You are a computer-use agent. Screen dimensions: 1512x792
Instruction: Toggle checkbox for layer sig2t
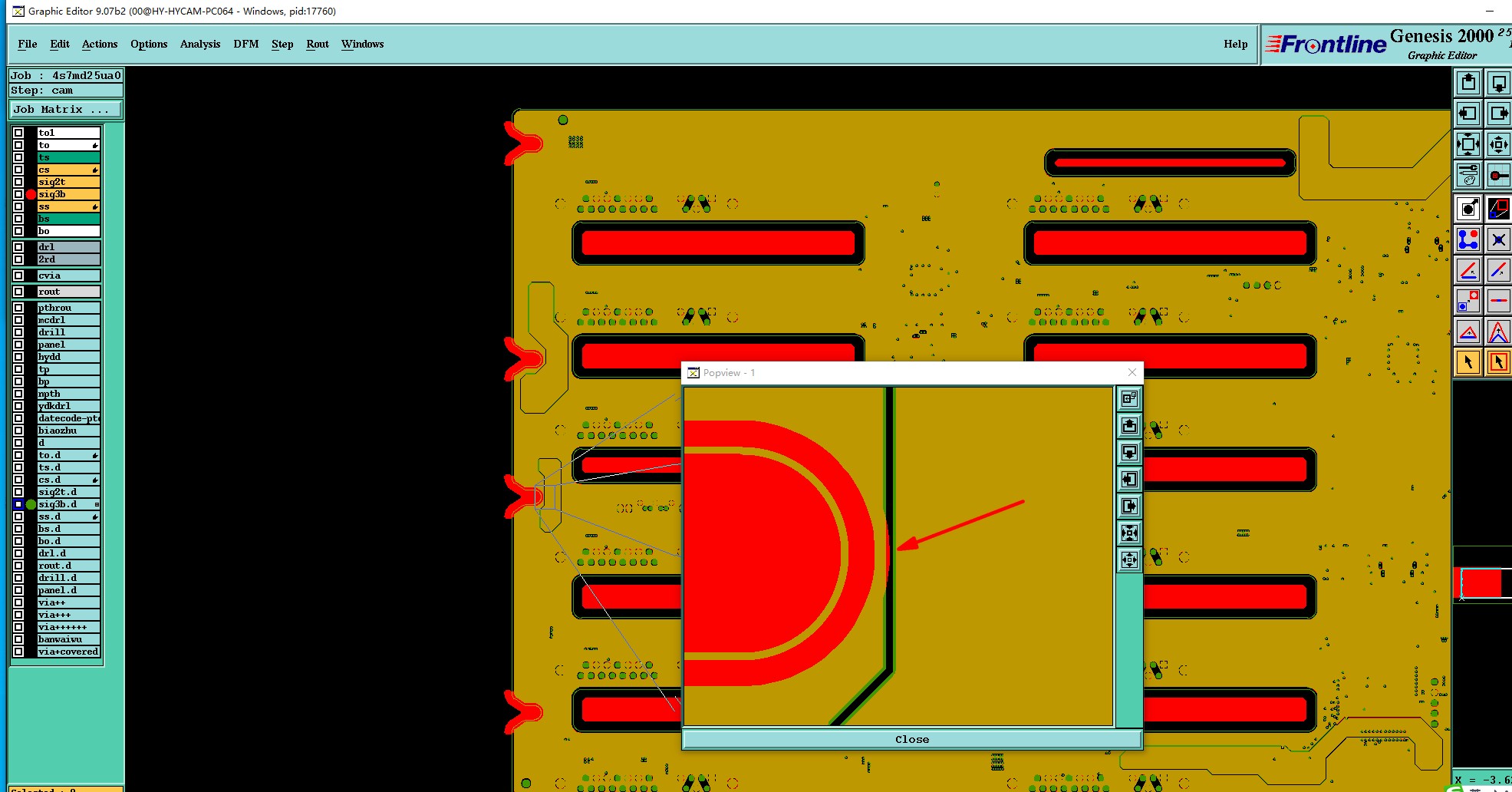pos(18,182)
